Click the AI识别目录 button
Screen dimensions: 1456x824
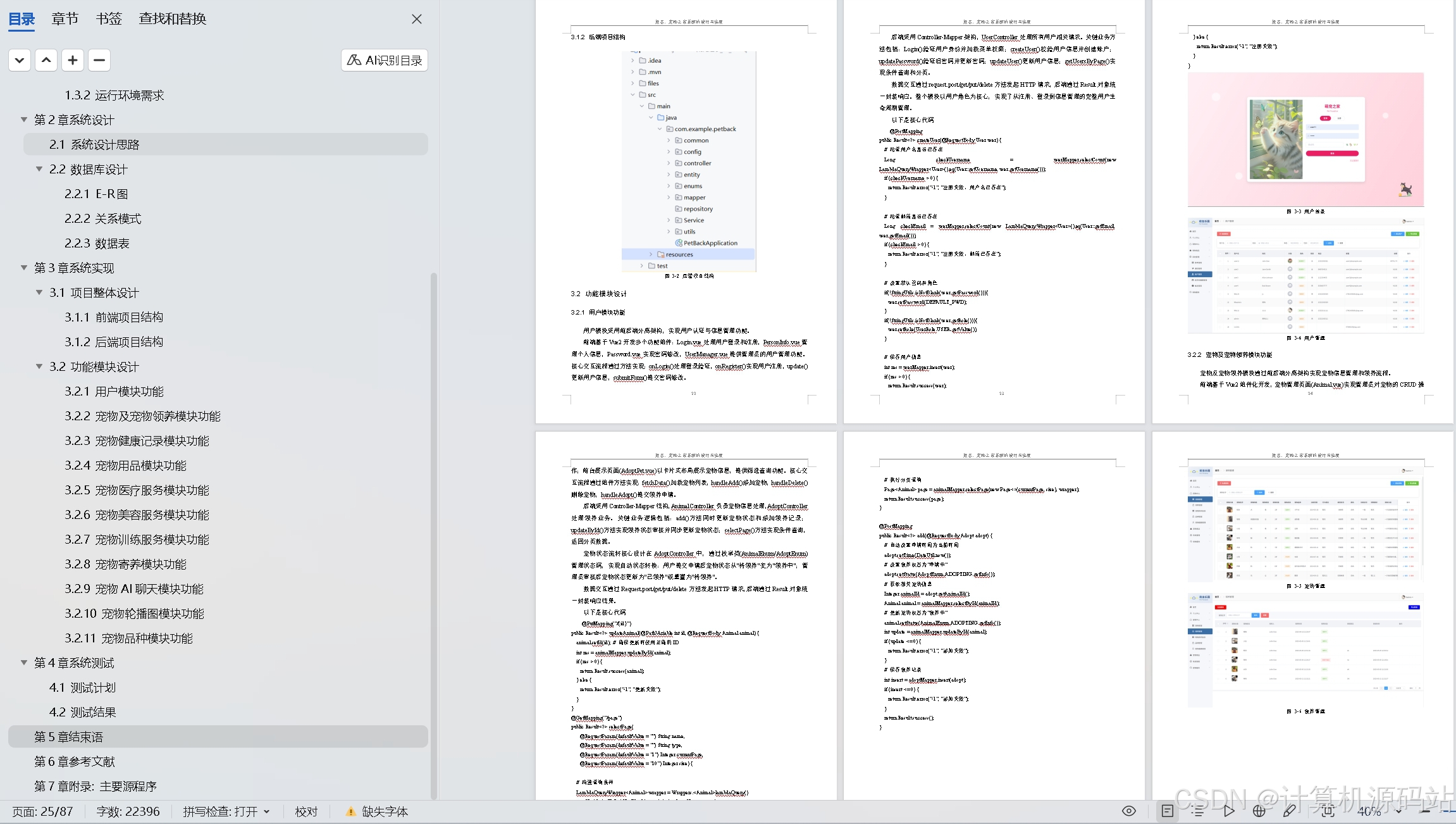click(x=385, y=60)
